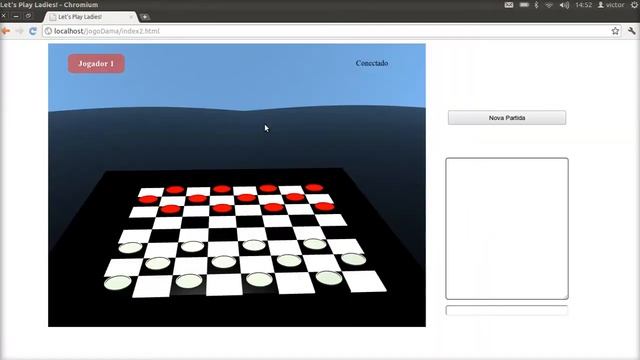Image resolution: width=640 pixels, height=360 pixels.
Task: Reload the page with refresh icon
Action: click(33, 31)
